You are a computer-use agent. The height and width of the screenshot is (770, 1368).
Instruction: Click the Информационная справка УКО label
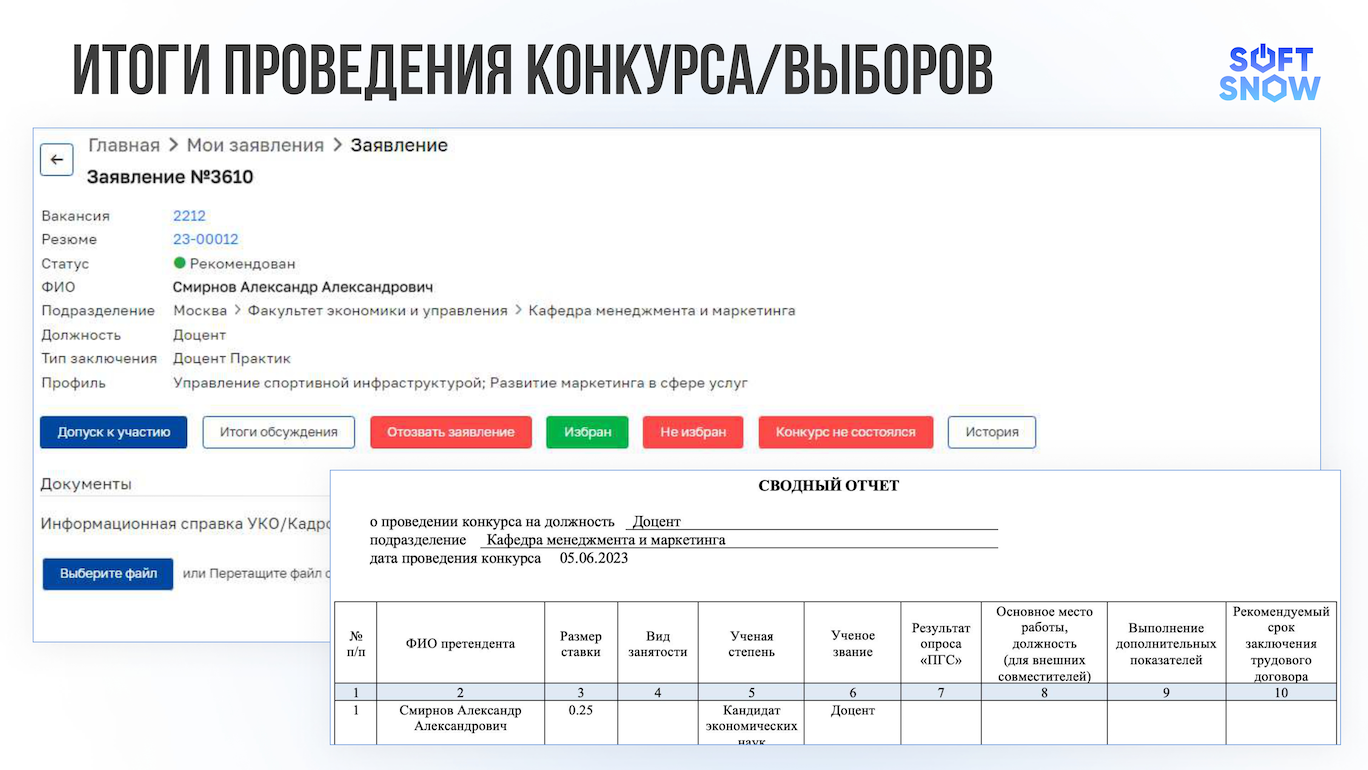pyautogui.click(x=186, y=524)
